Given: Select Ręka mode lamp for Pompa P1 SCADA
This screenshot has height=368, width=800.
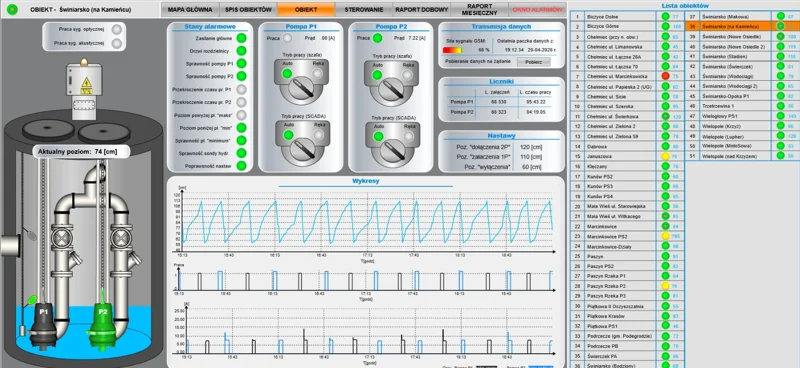Looking at the screenshot, I should click(x=319, y=135).
